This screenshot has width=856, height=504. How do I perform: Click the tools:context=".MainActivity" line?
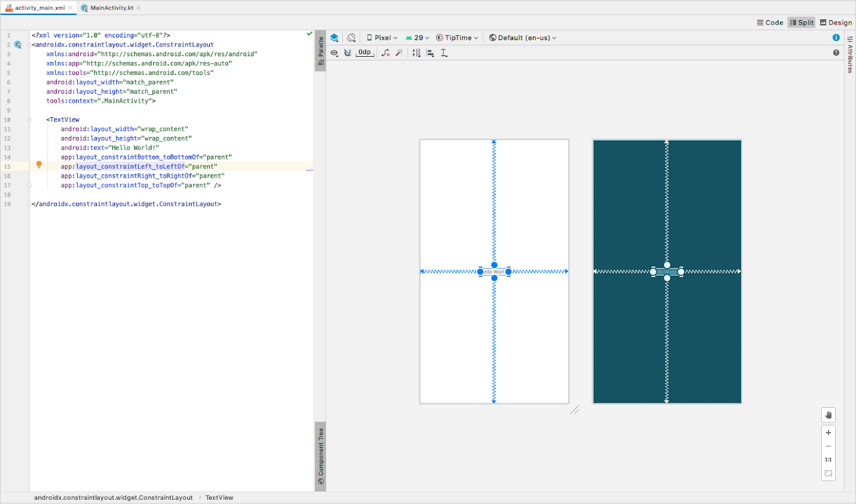101,101
